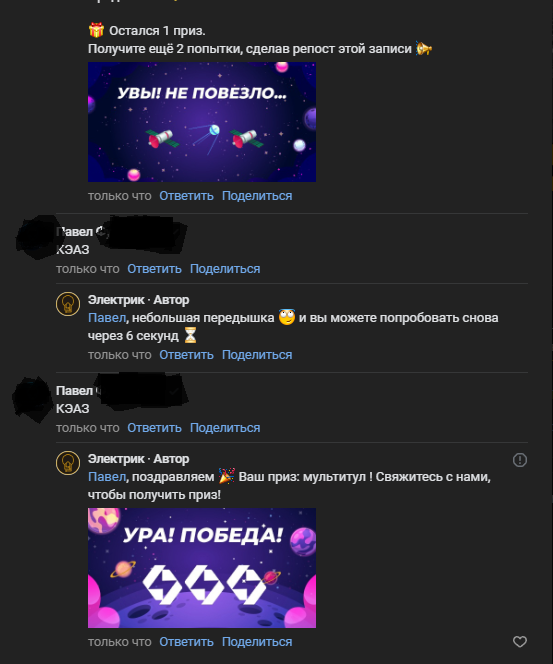Open the Павел author name on the second КЭАЗ comment

click(x=75, y=390)
